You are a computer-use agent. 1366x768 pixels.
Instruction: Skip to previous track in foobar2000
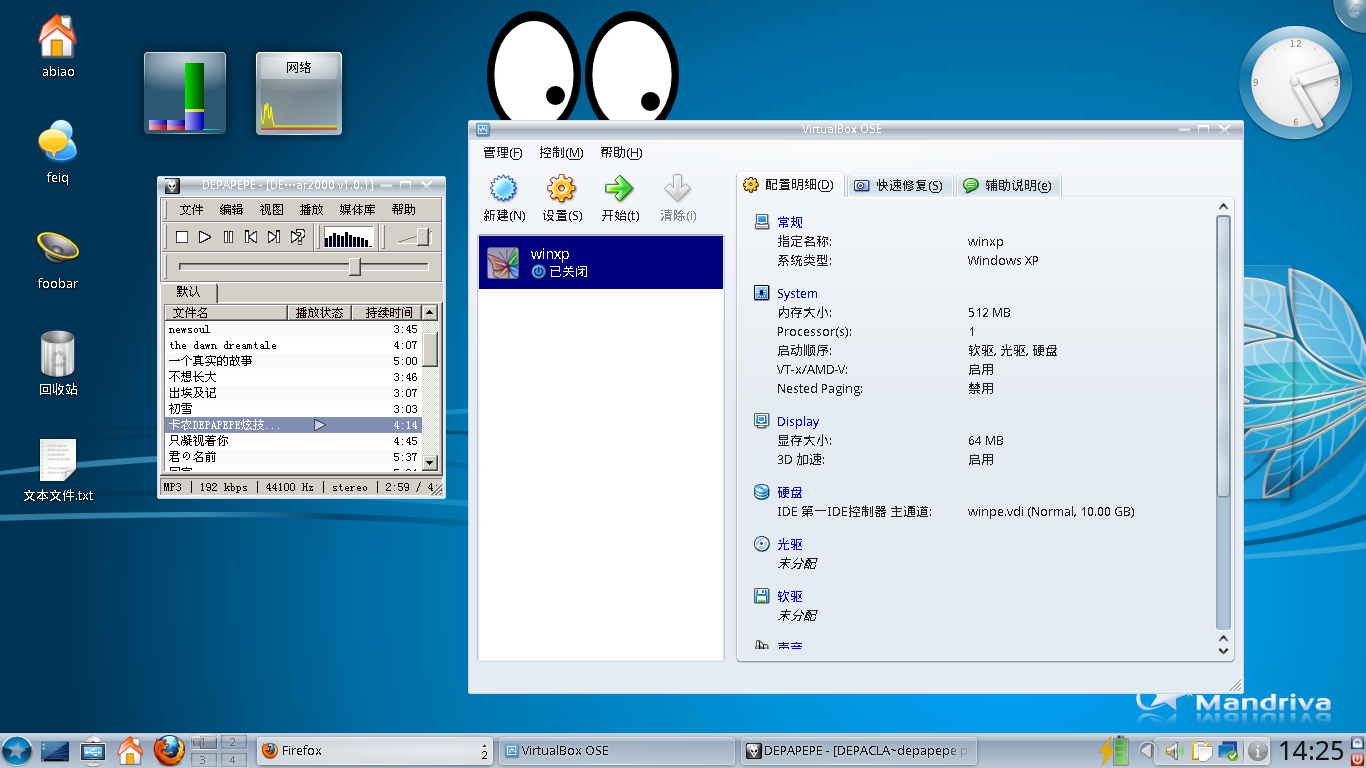251,237
